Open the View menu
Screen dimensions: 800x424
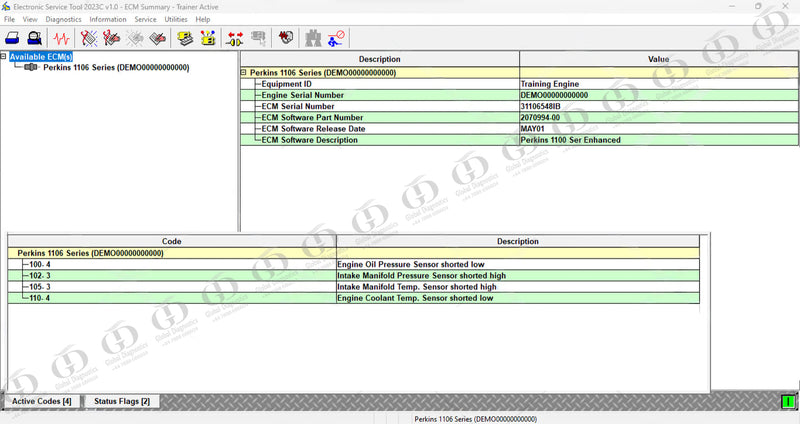pos(30,19)
